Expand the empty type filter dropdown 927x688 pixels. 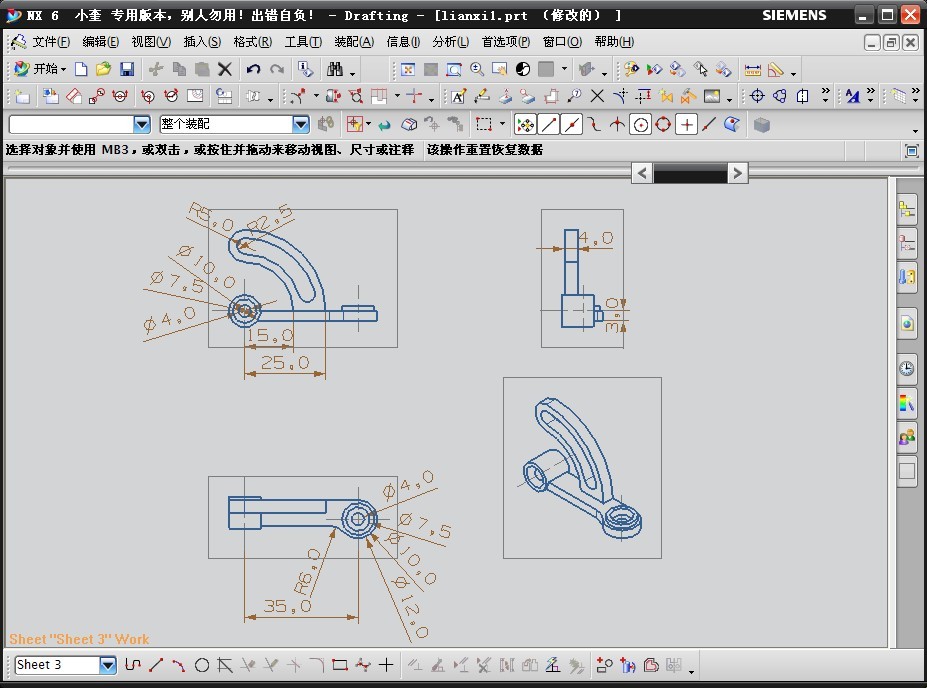click(141, 124)
